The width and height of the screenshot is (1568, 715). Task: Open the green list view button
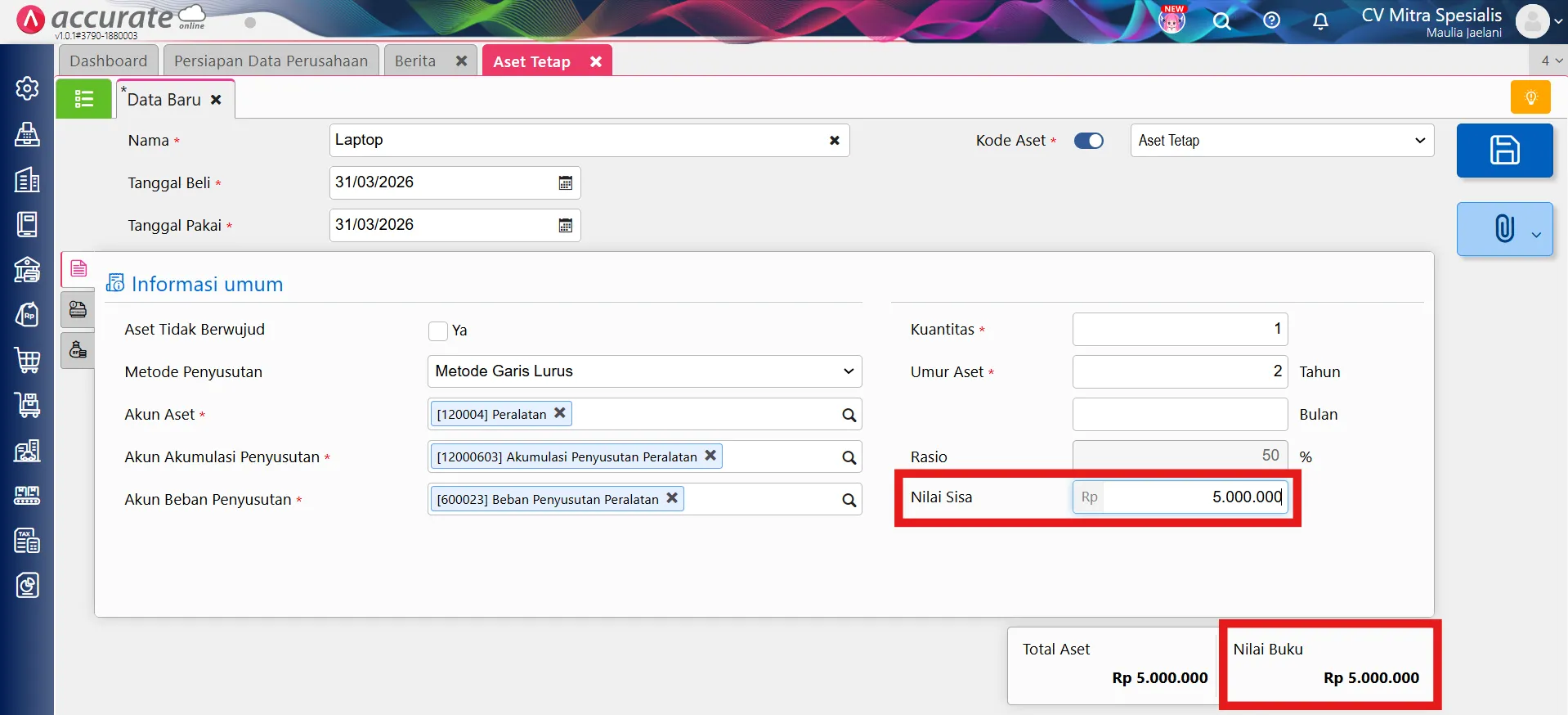click(x=83, y=99)
